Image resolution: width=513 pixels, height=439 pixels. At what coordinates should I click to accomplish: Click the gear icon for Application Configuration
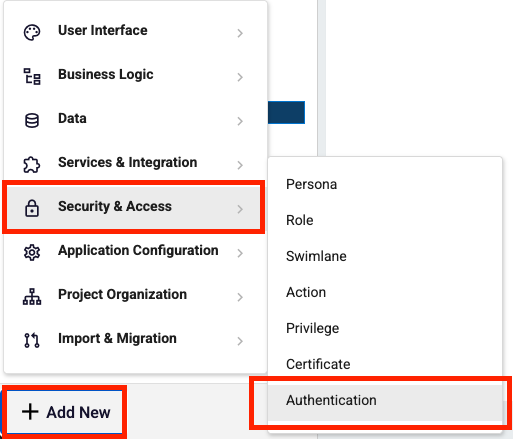[32, 253]
